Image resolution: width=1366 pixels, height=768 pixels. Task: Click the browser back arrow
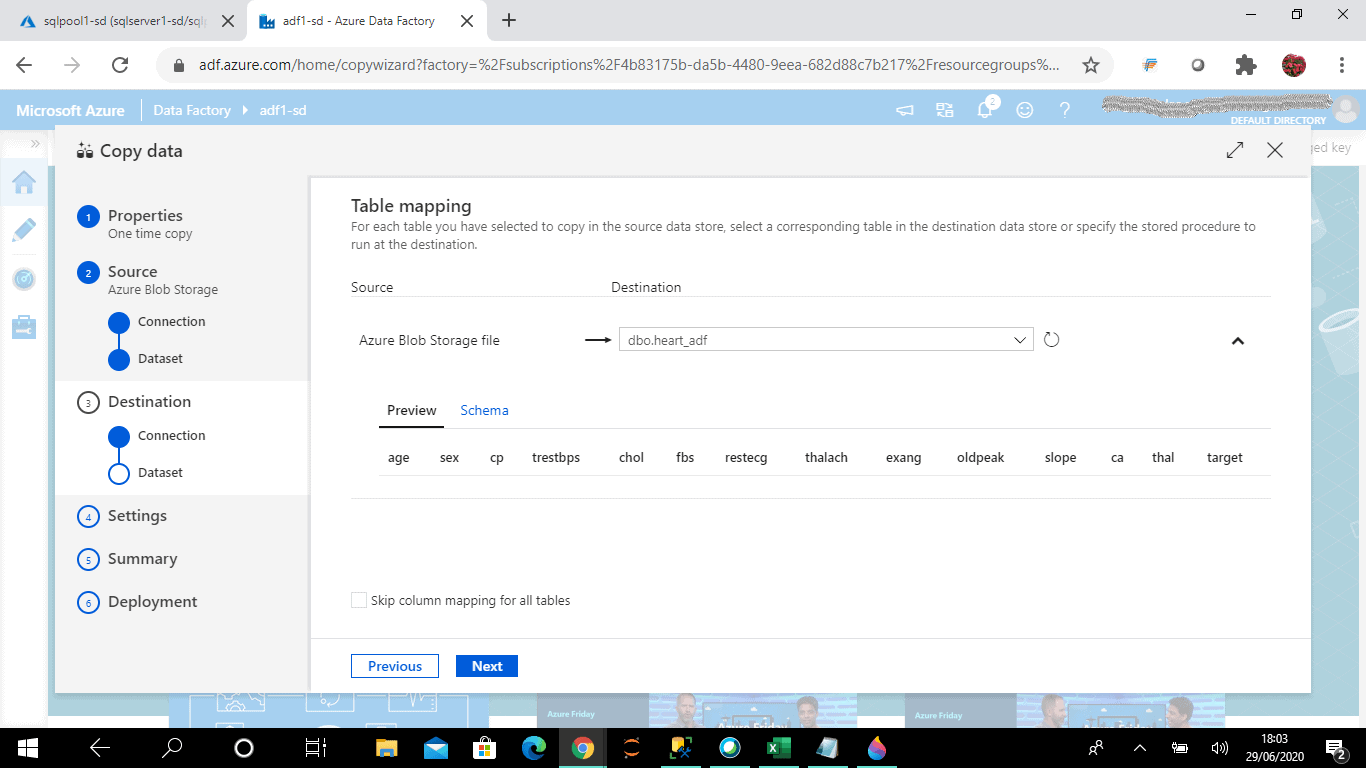pos(24,65)
